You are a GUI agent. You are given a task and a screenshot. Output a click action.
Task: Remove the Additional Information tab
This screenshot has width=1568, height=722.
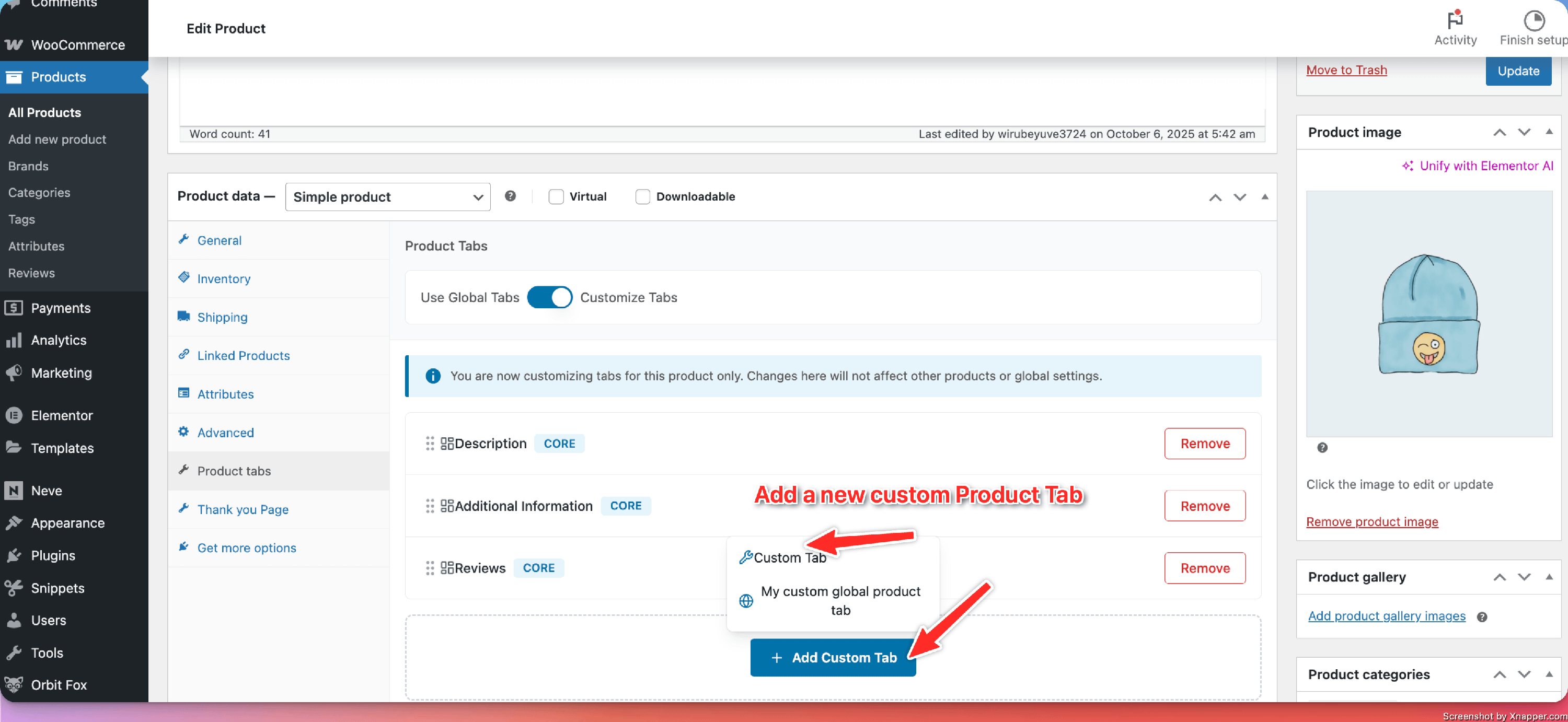1204,506
